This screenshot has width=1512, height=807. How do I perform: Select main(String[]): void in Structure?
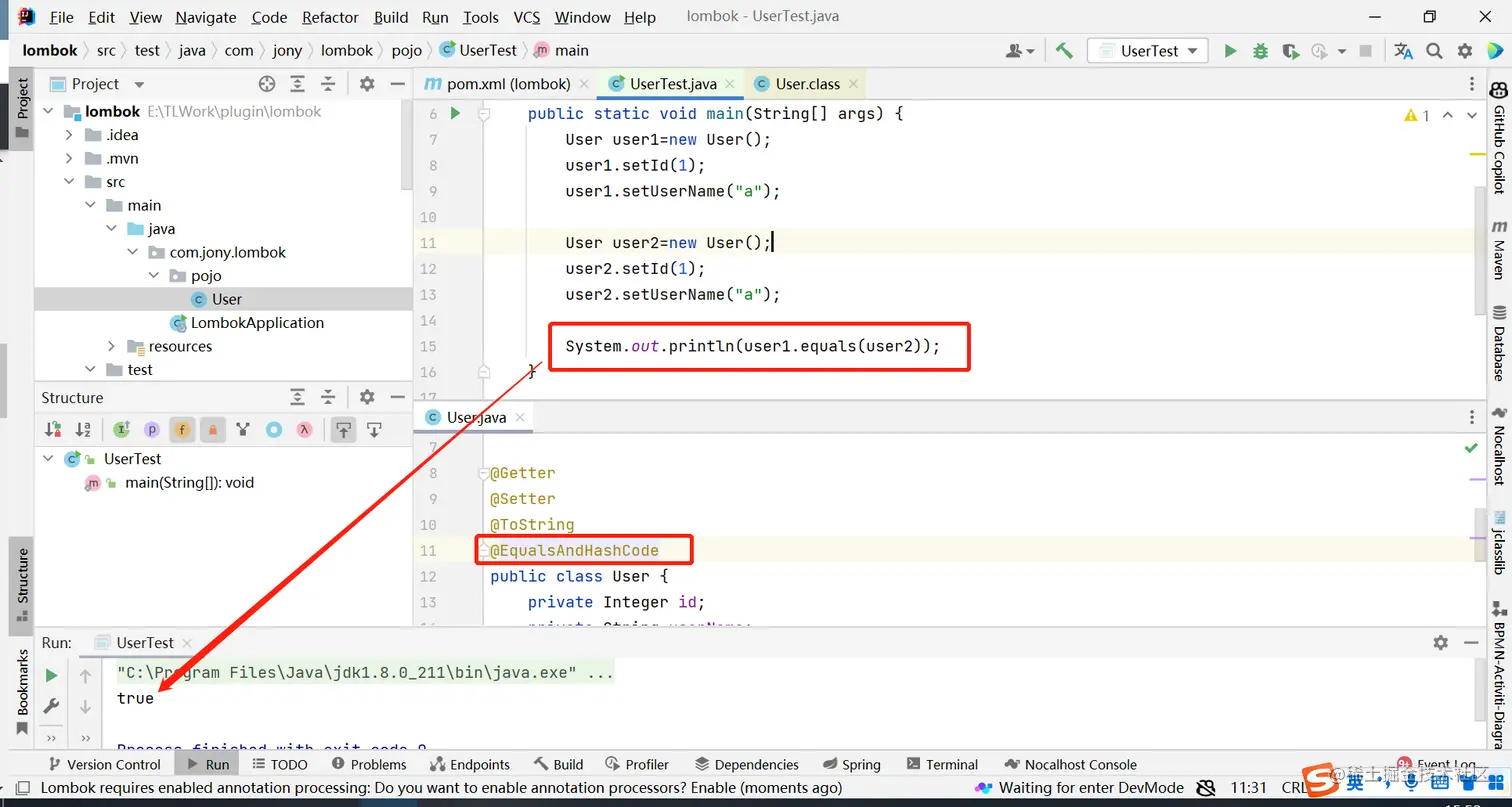[189, 483]
